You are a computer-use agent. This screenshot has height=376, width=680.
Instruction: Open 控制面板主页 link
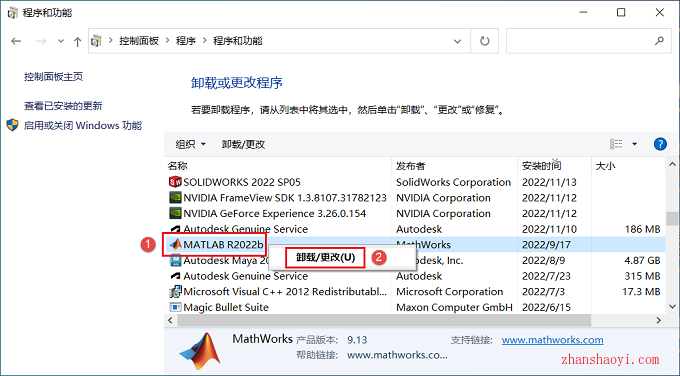pyautogui.click(x=53, y=77)
